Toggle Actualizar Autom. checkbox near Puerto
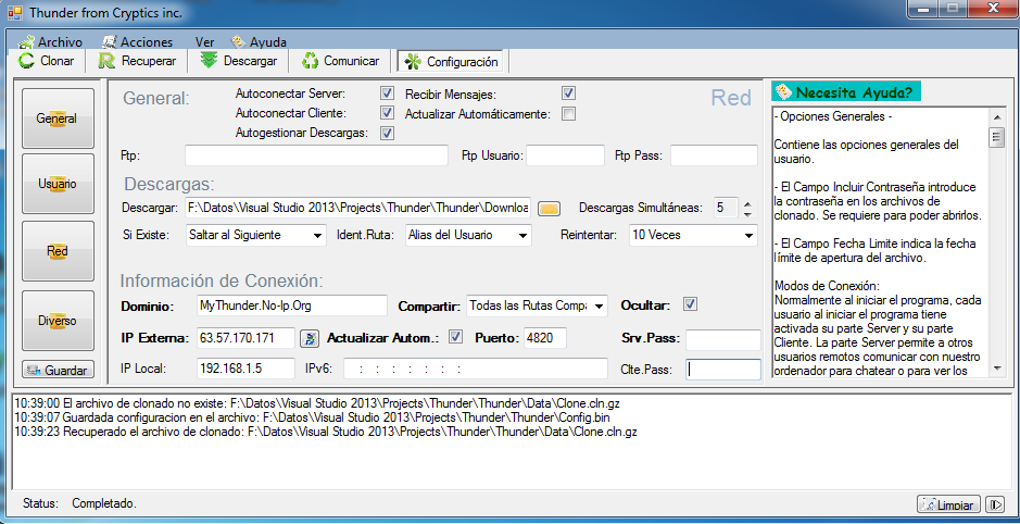 [x=457, y=337]
